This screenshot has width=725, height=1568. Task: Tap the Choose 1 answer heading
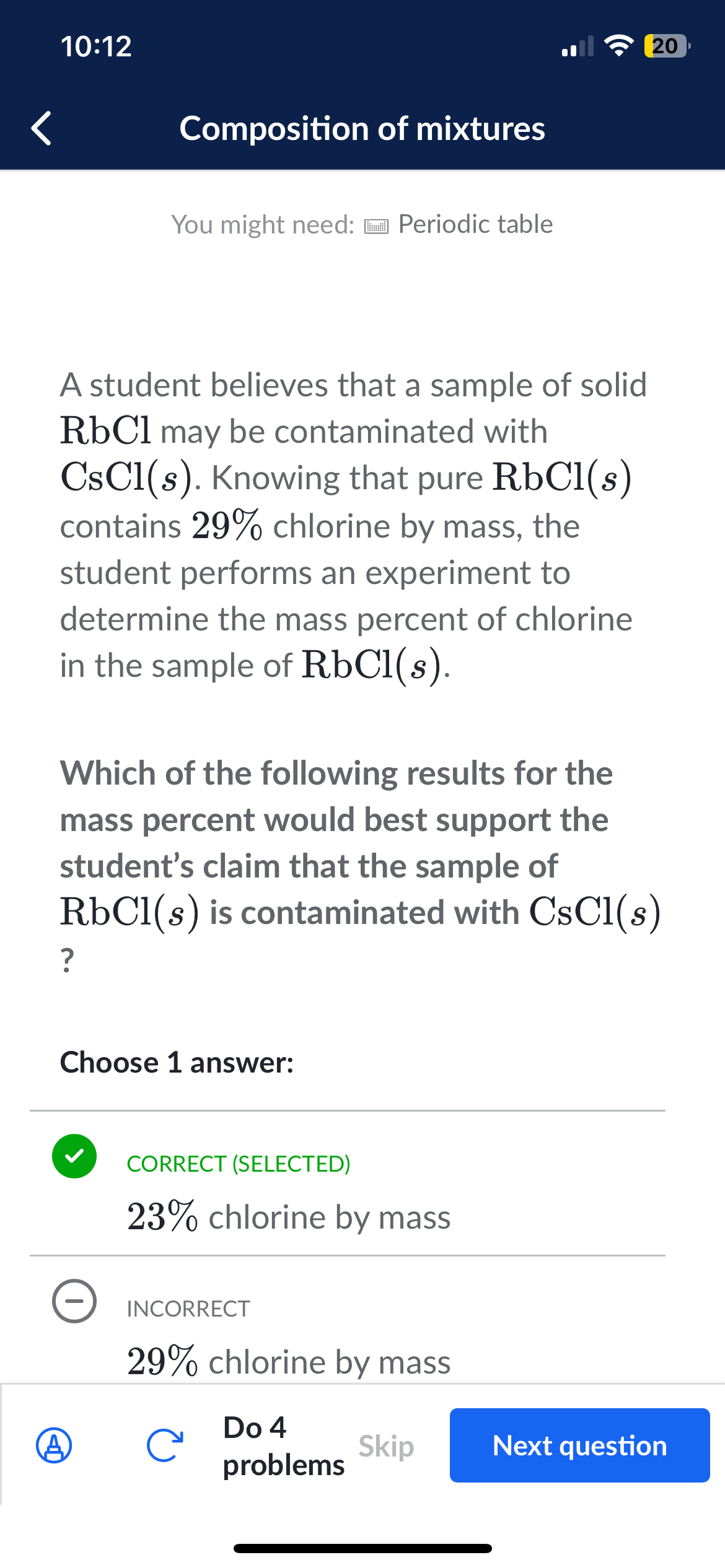(177, 1062)
